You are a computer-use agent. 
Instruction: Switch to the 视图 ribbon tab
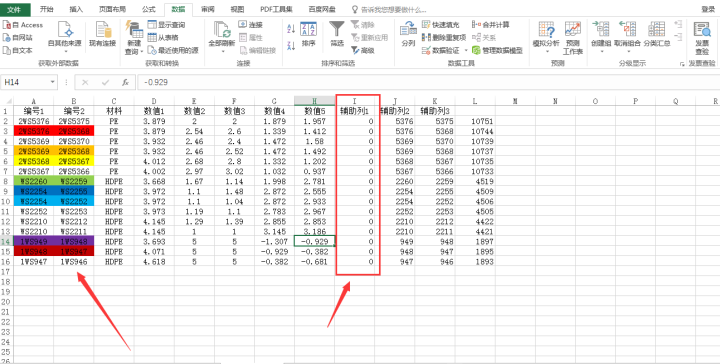[x=237, y=9]
